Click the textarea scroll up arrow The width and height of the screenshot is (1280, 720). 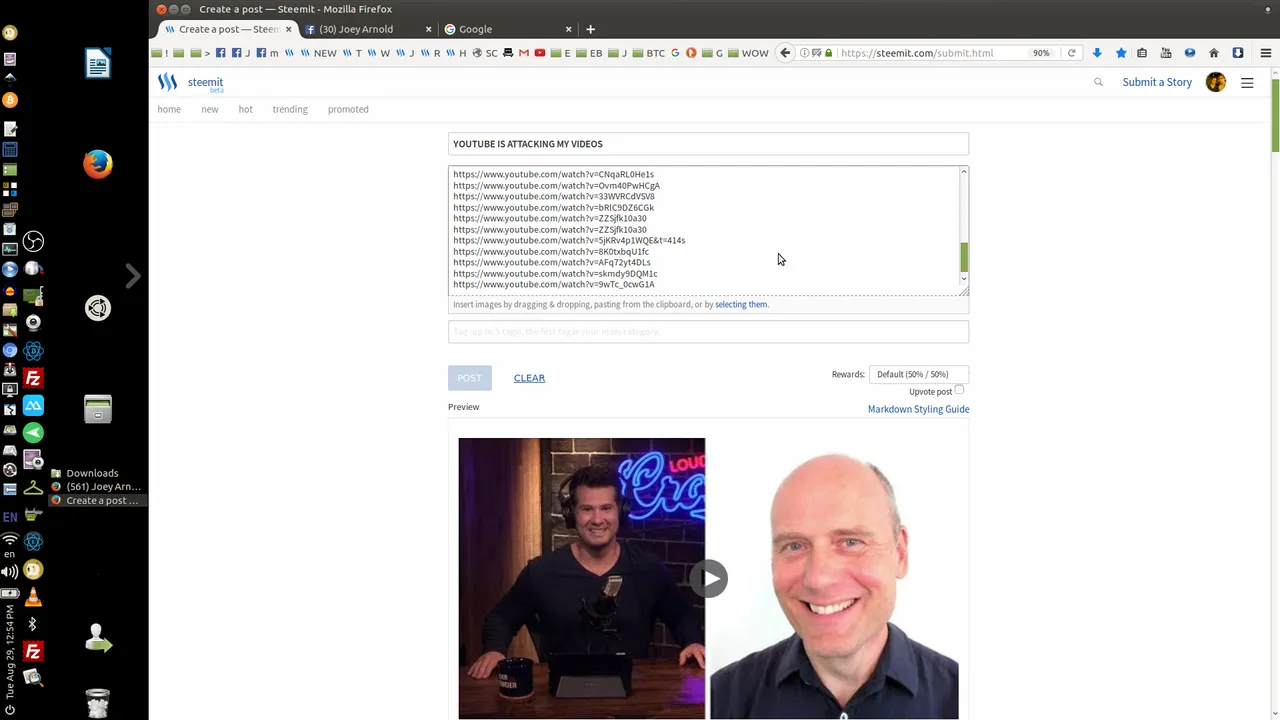(964, 172)
